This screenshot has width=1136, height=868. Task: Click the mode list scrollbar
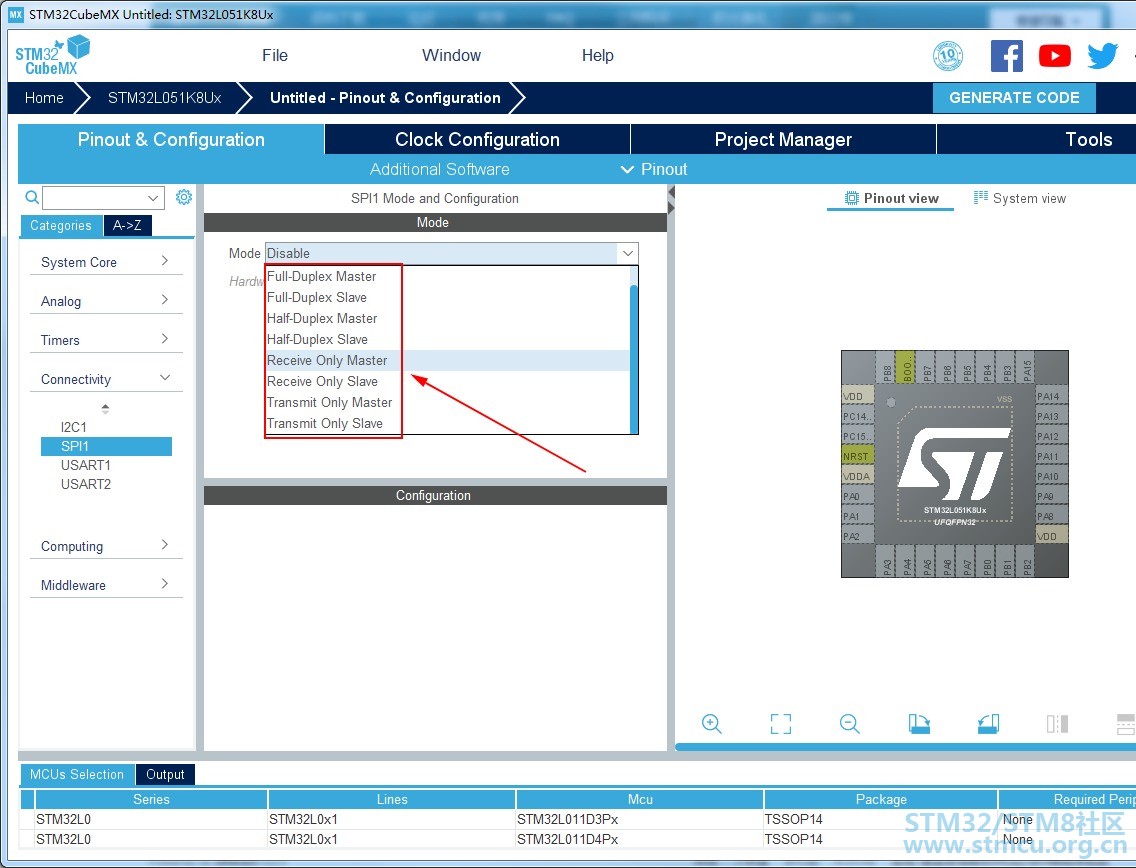(634, 359)
